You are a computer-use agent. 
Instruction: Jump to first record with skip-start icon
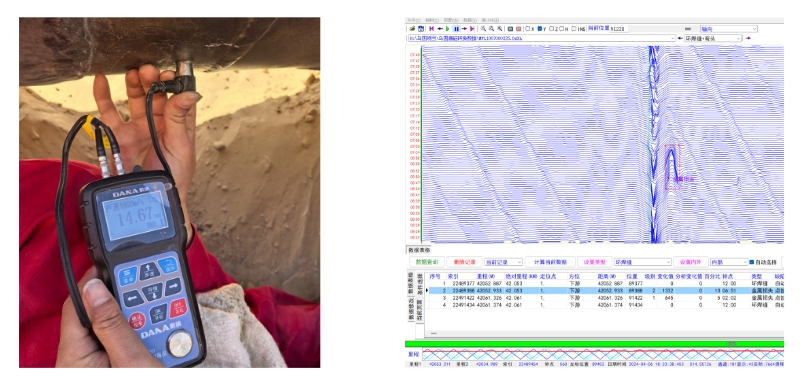click(432, 29)
